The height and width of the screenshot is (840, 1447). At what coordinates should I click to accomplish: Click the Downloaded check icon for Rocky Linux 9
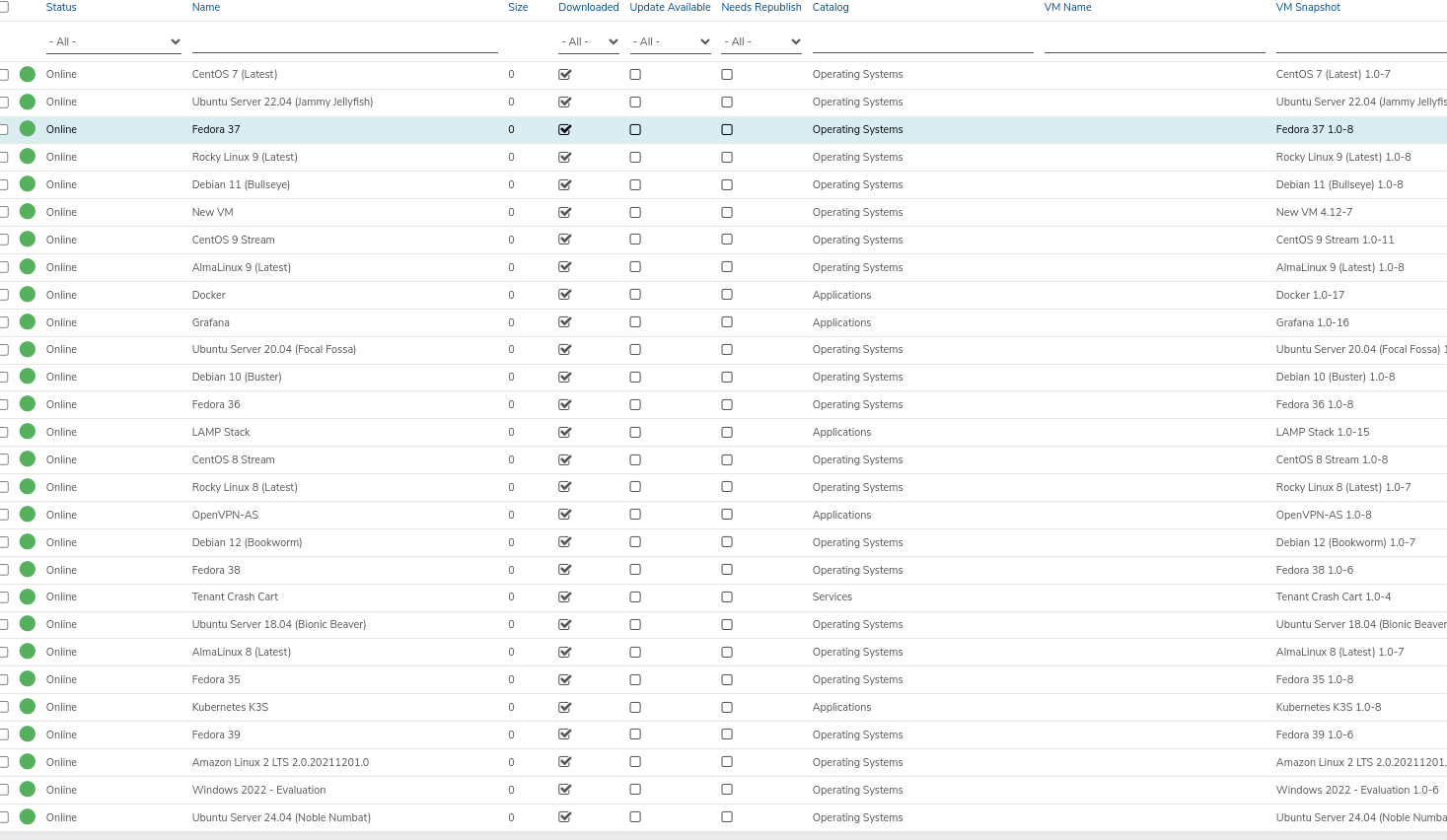coord(565,157)
